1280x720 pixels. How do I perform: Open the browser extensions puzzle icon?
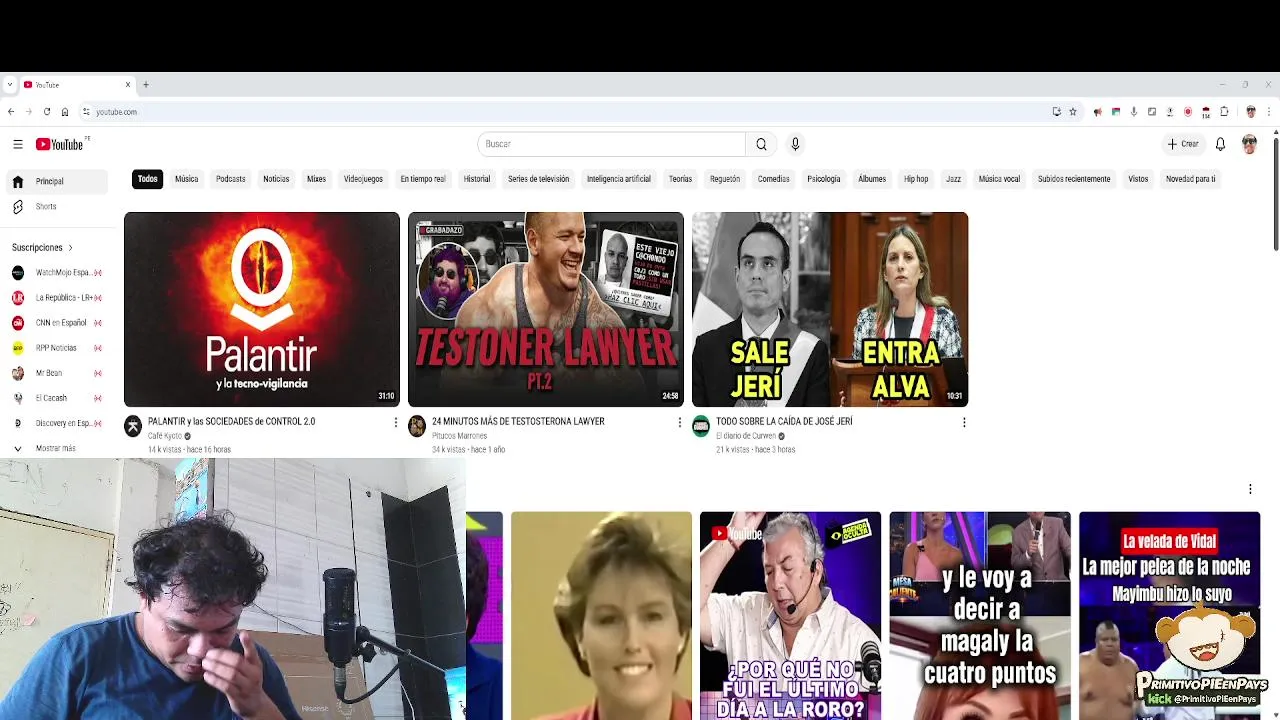(x=1224, y=112)
